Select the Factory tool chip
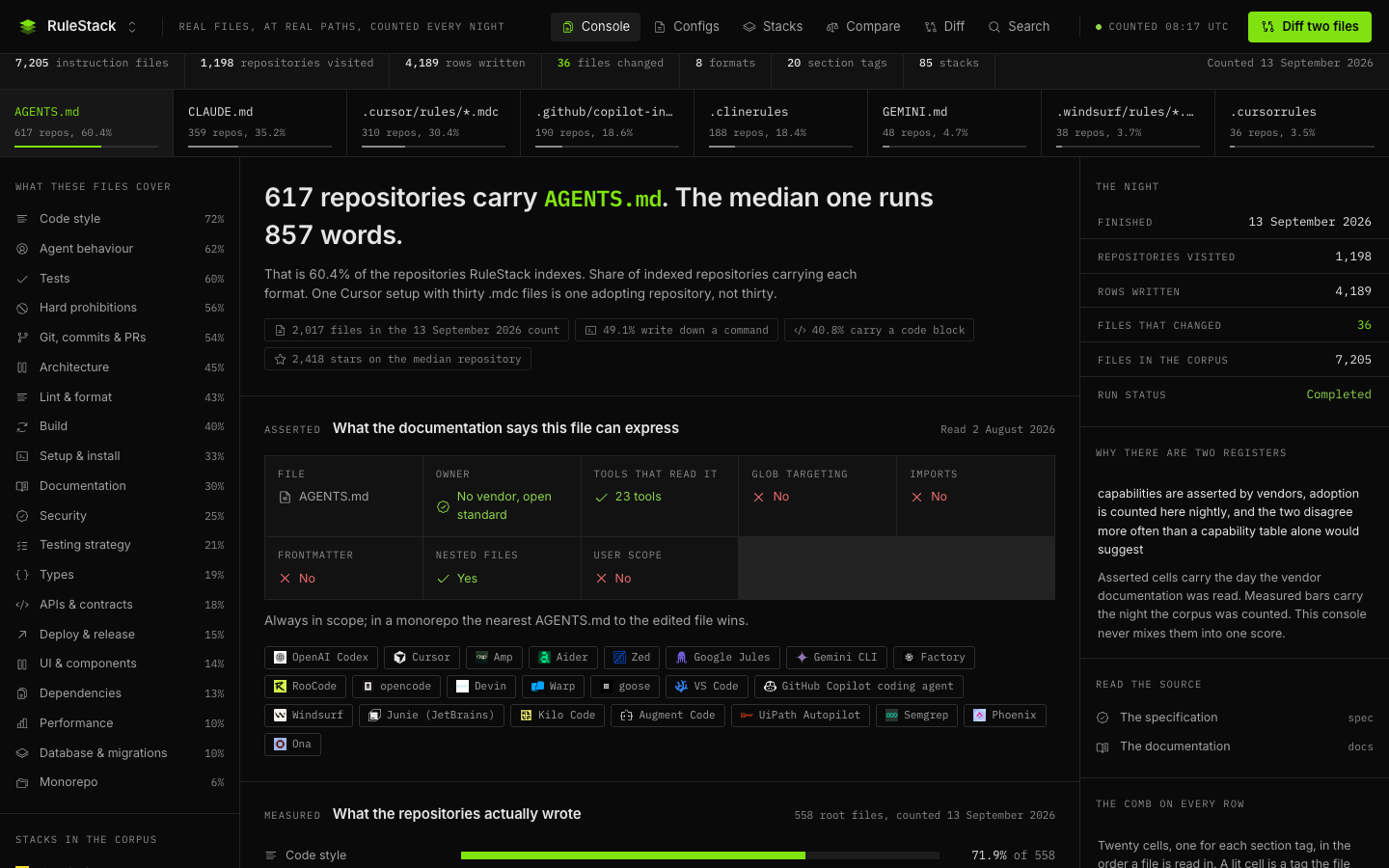Viewport: 1389px width, 868px height. pyautogui.click(x=934, y=658)
